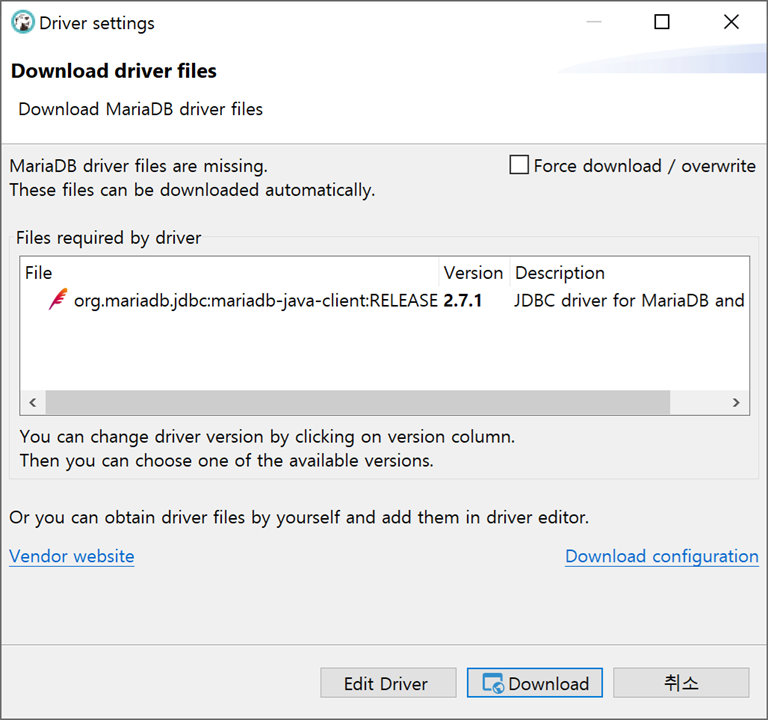Viewport: 768px width, 720px height.
Task: Click the 취소 cancel button
Action: [x=681, y=683]
